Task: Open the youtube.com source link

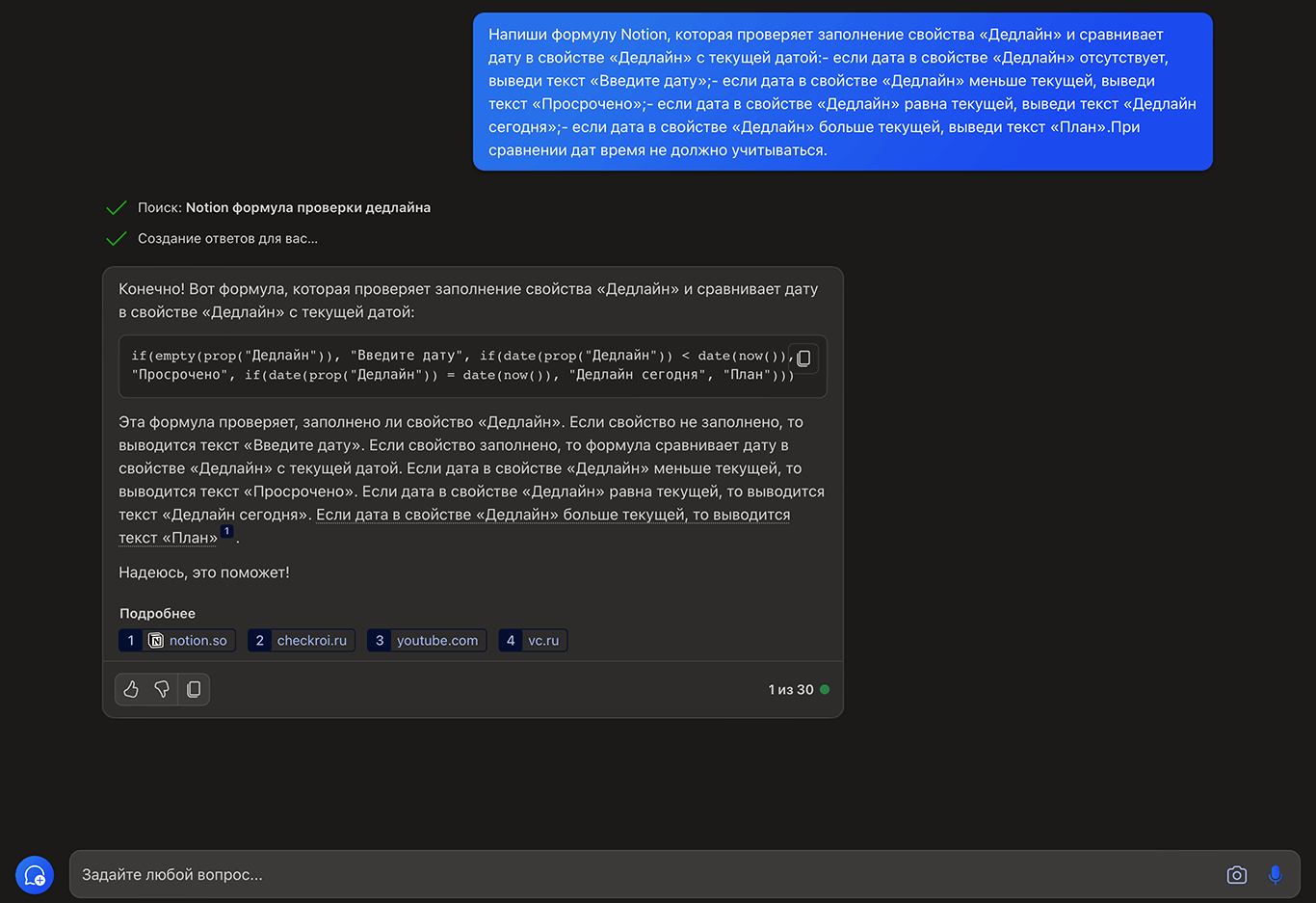Action: 427,641
